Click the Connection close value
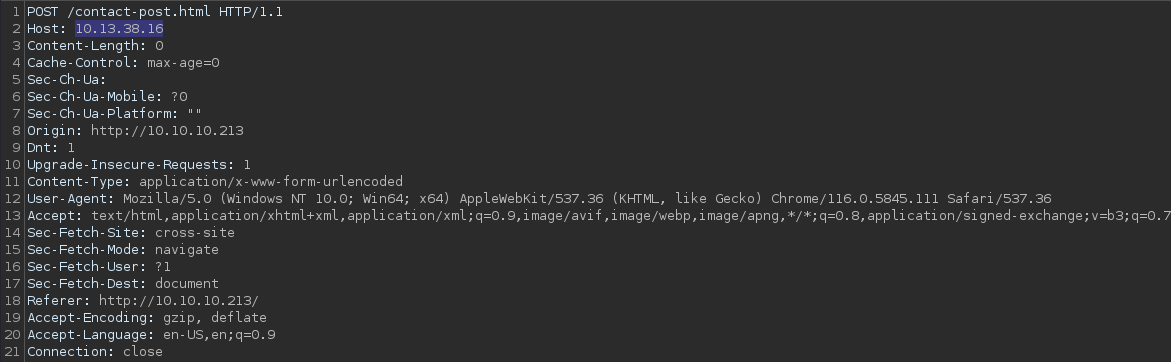The width and height of the screenshot is (1171, 362). [x=143, y=352]
